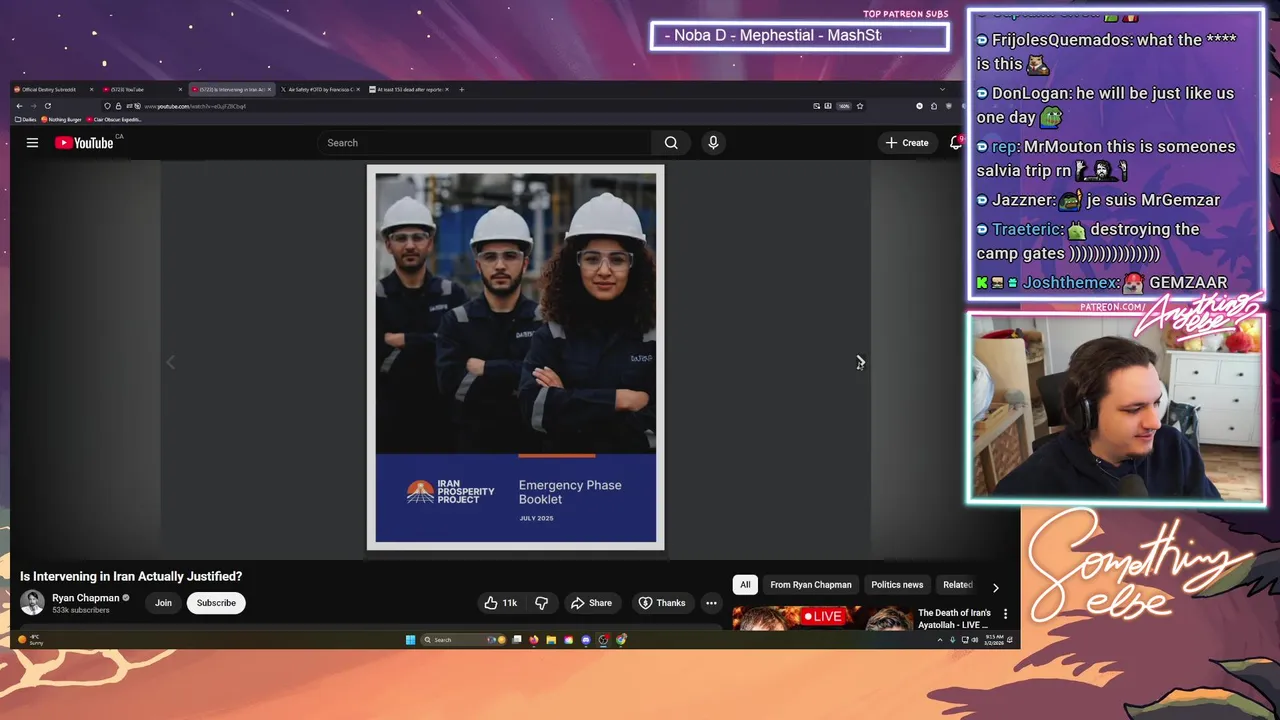The image size is (1280, 720).
Task: Click the Thanks button
Action: coord(662,603)
